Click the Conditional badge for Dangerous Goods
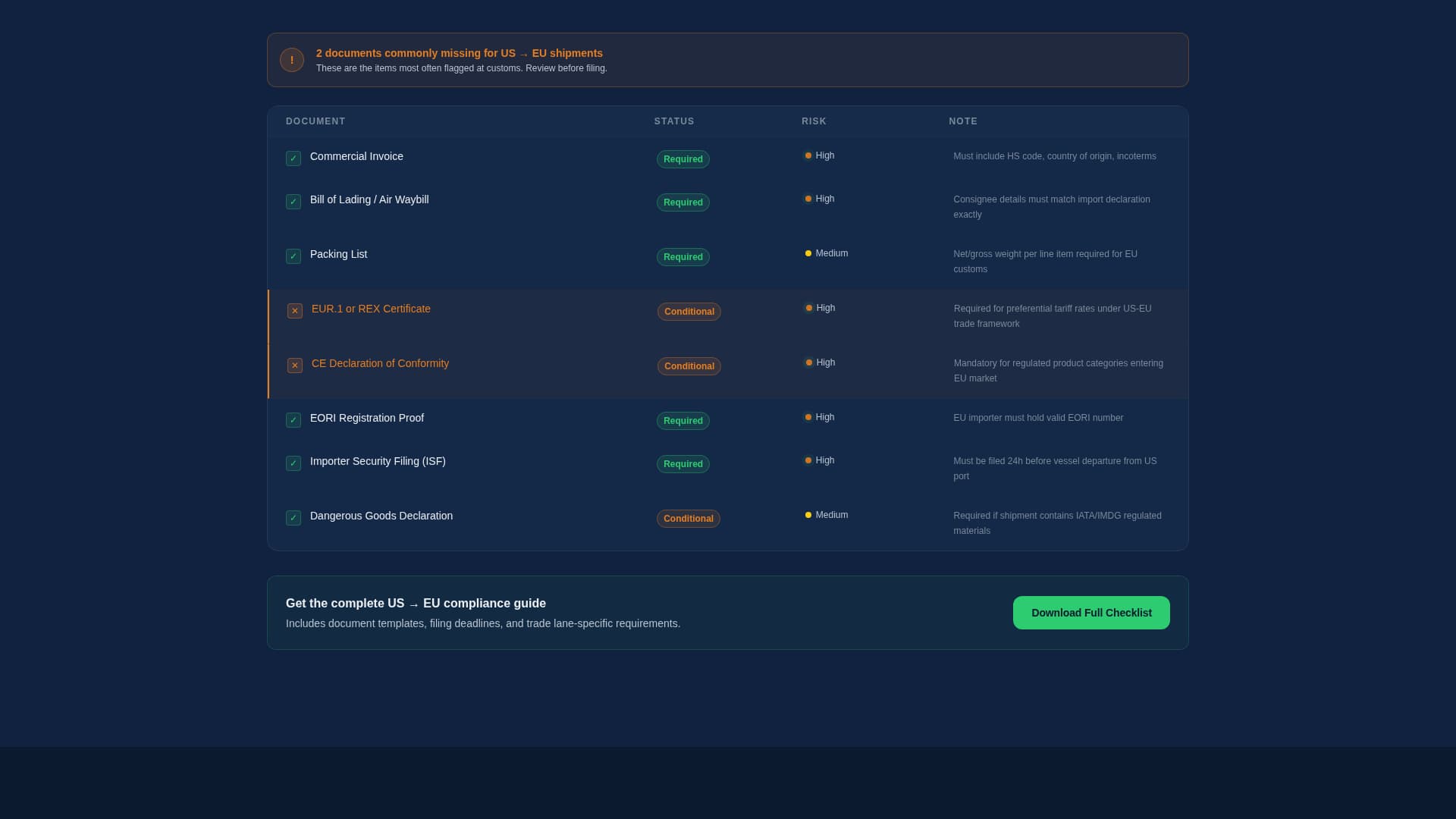 coord(688,519)
